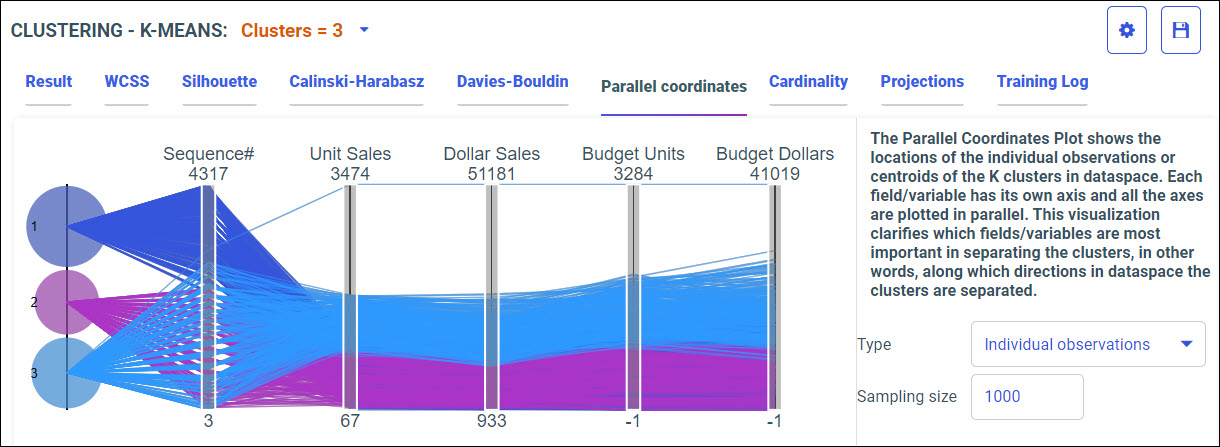Open the Training Log tab
The height and width of the screenshot is (447, 1220).
point(1042,82)
